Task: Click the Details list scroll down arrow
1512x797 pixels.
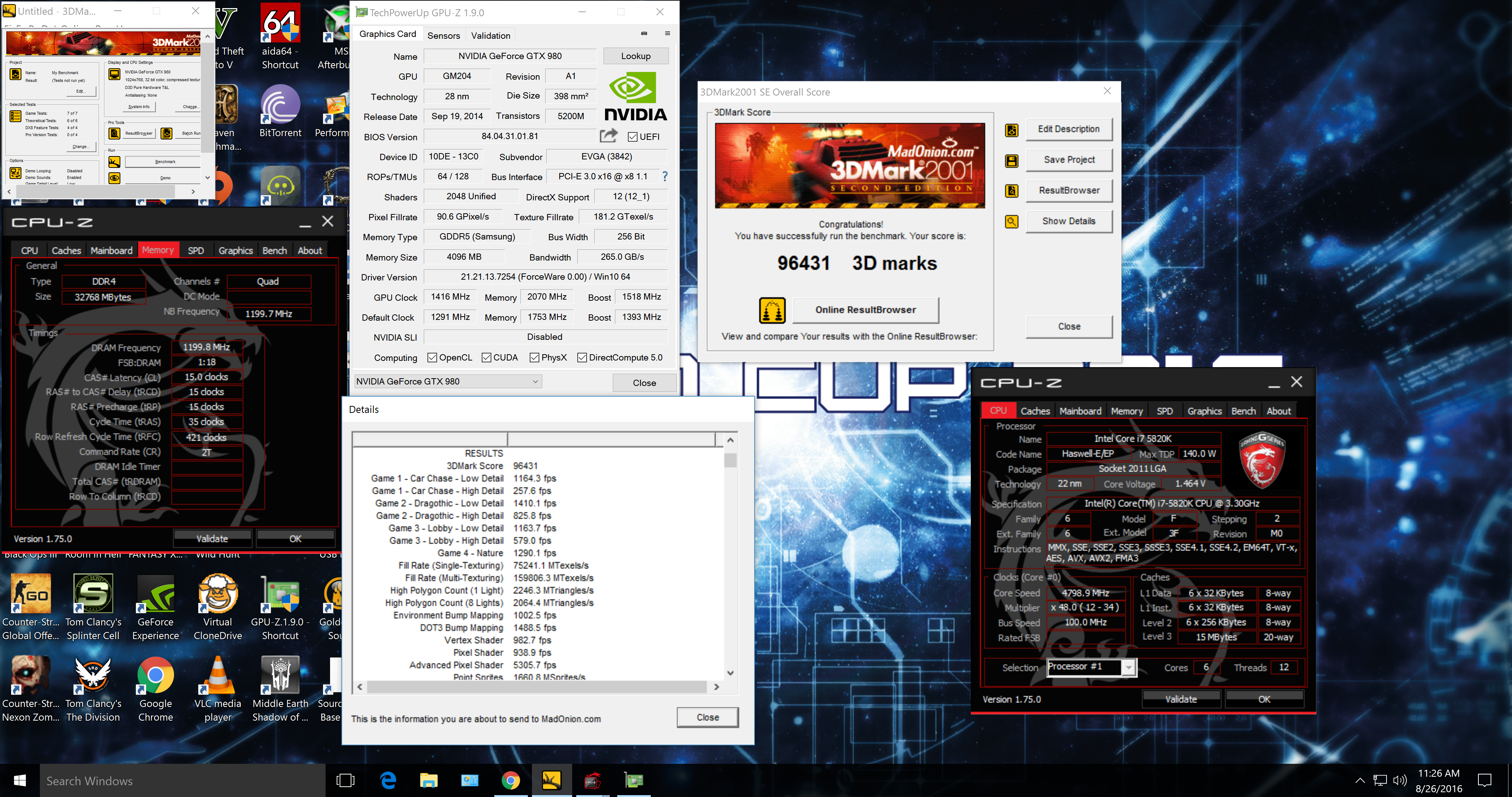Action: (730, 673)
